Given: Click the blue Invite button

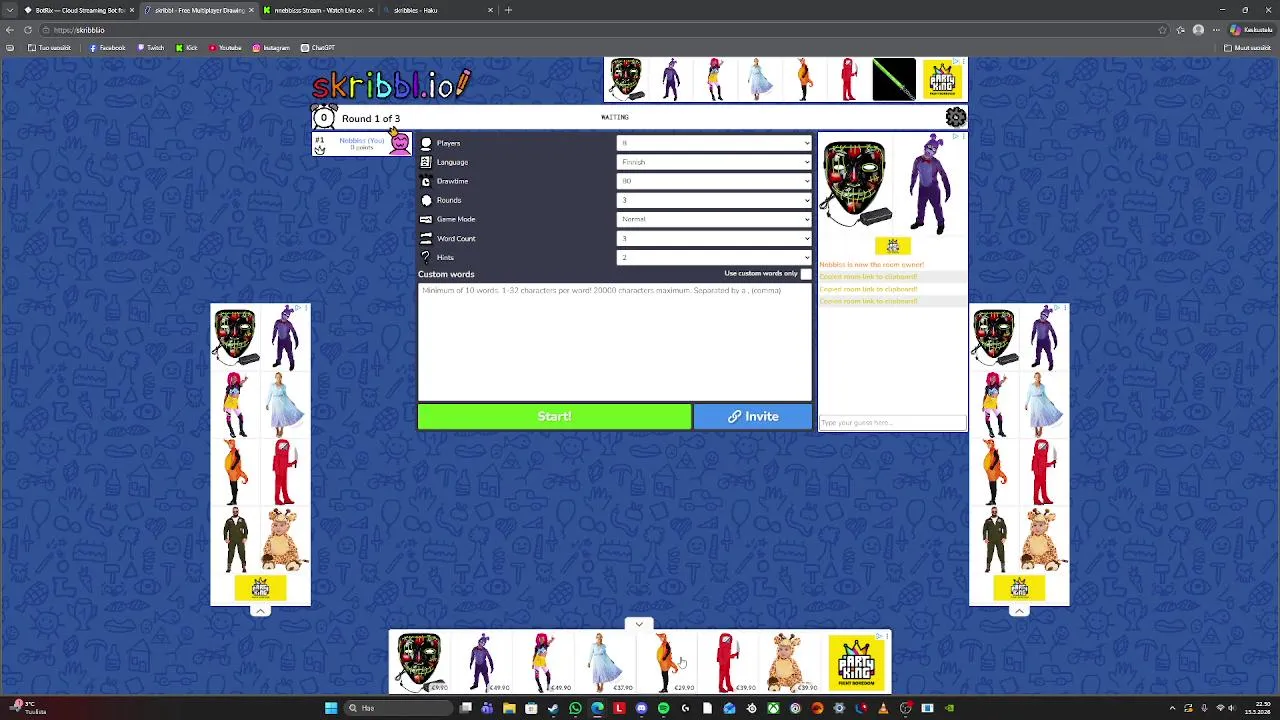Looking at the screenshot, I should tap(753, 416).
